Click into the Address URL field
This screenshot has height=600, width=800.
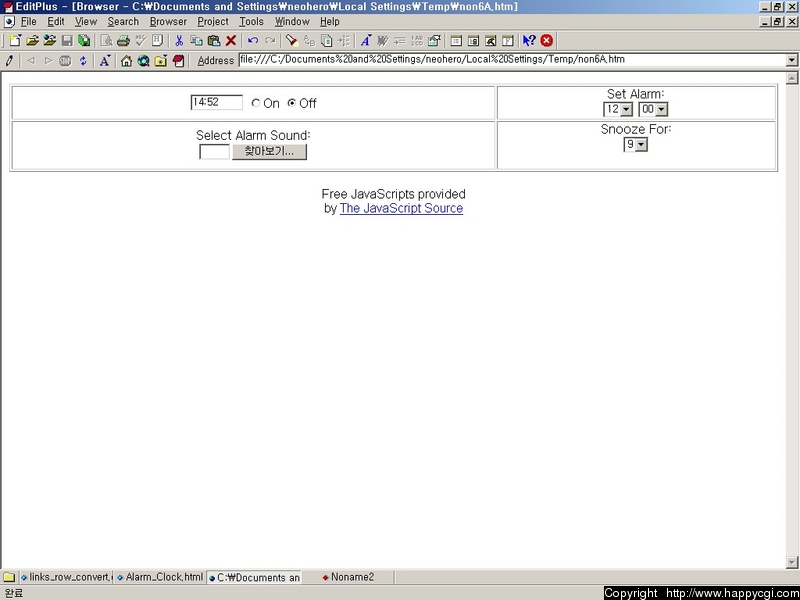pos(512,60)
